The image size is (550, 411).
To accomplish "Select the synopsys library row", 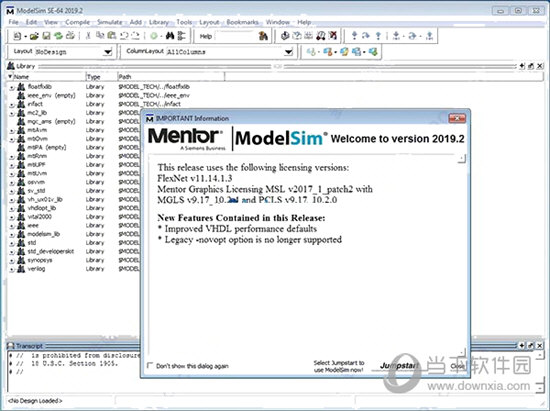I will pyautogui.click(x=40, y=260).
